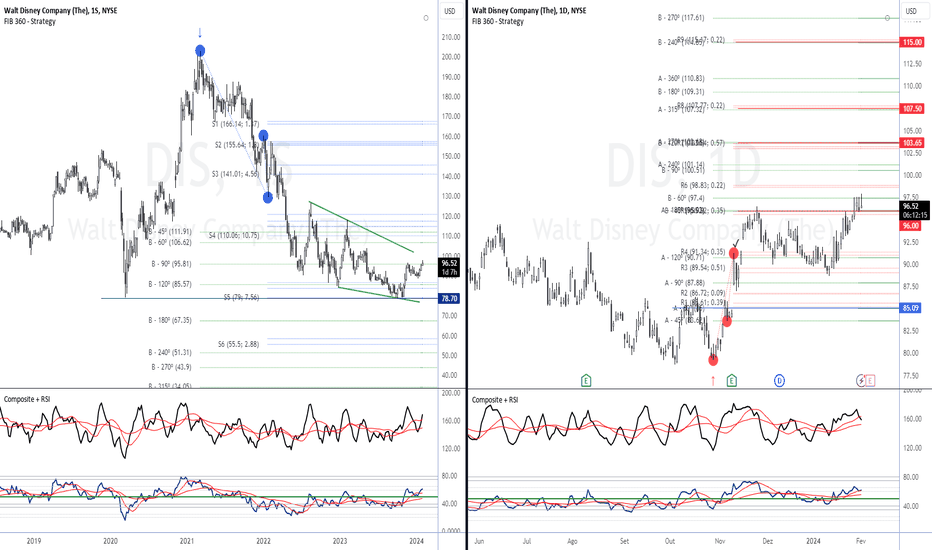Click the blue 78.70 price label
This screenshot has width=932, height=550.
[449, 299]
